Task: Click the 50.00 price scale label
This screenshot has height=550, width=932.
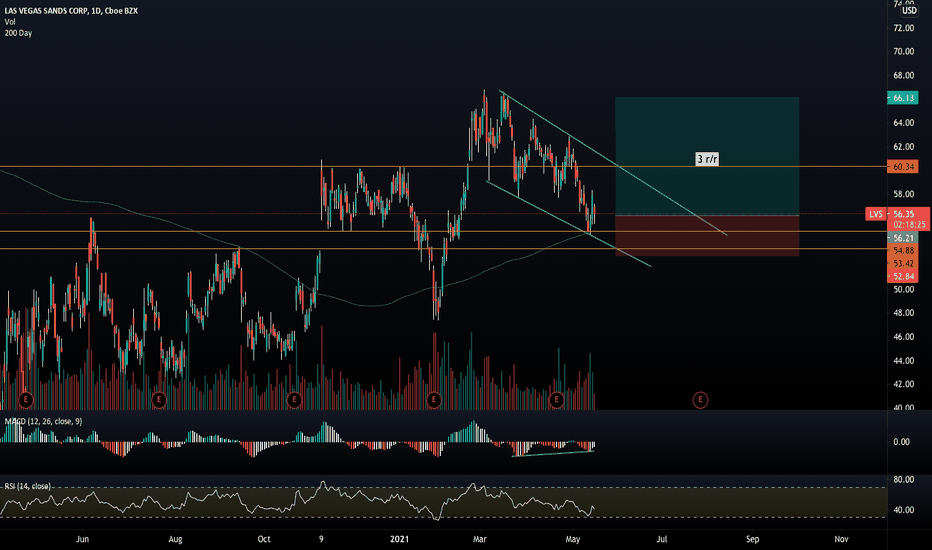Action: point(903,290)
